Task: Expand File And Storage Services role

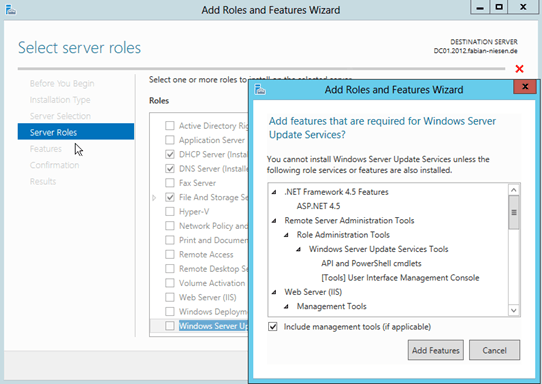Action: point(154,198)
